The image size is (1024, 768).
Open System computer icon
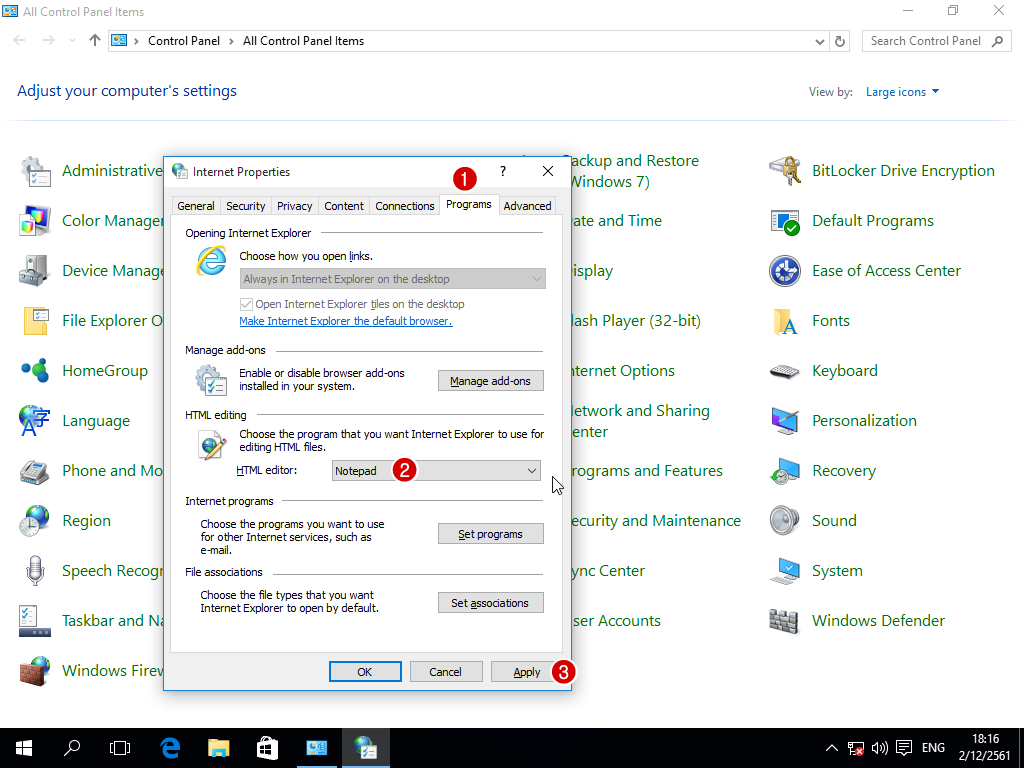[784, 571]
